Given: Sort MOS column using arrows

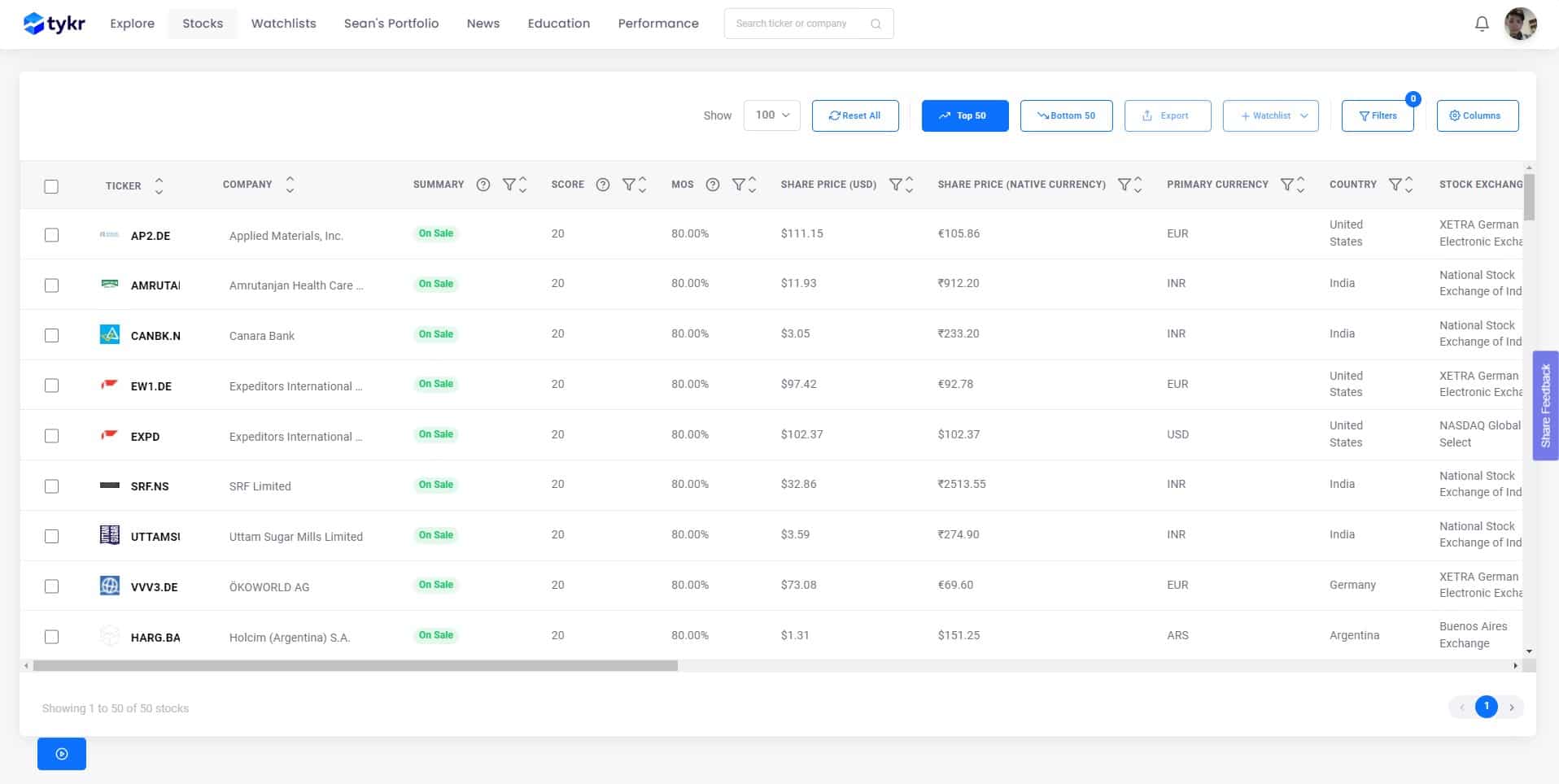Looking at the screenshot, I should 753,185.
